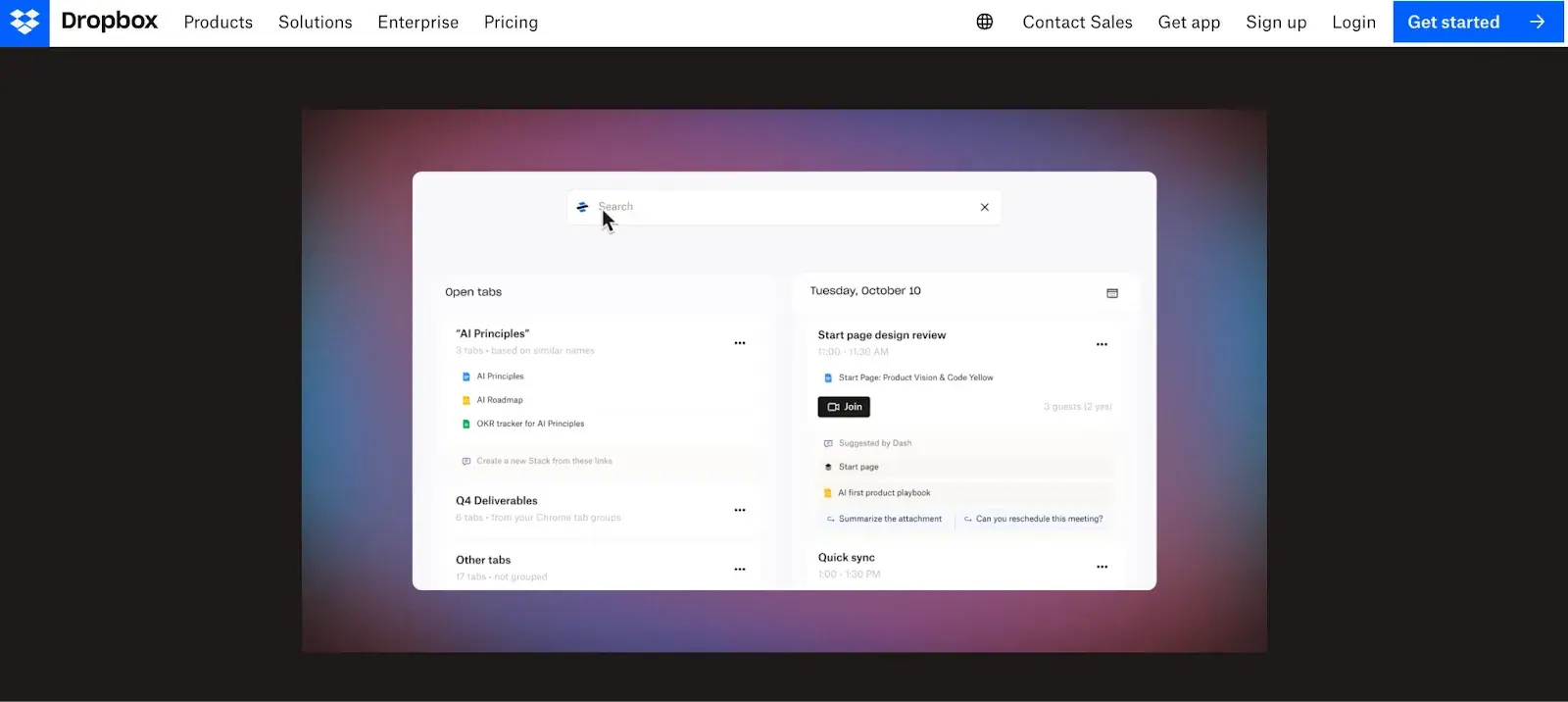Select the Start page design review meeting
This screenshot has height=702, width=1568.
(x=882, y=334)
